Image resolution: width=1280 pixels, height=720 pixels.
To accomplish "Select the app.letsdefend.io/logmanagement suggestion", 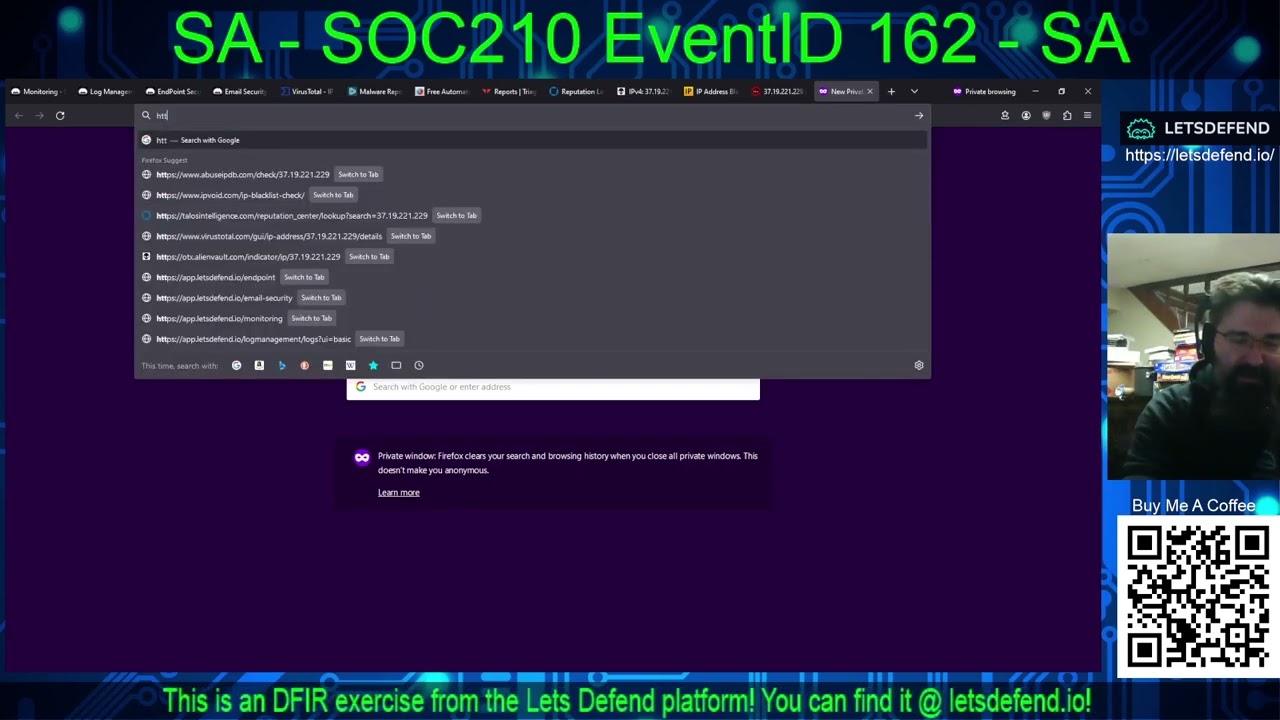I will pyautogui.click(x=532, y=339).
